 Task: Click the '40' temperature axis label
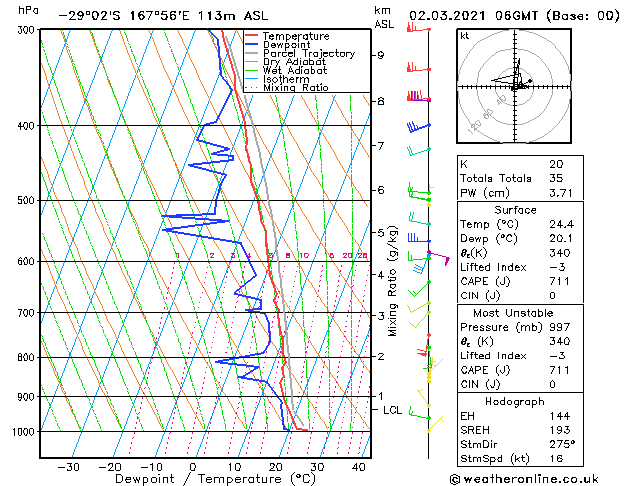pos(359,467)
